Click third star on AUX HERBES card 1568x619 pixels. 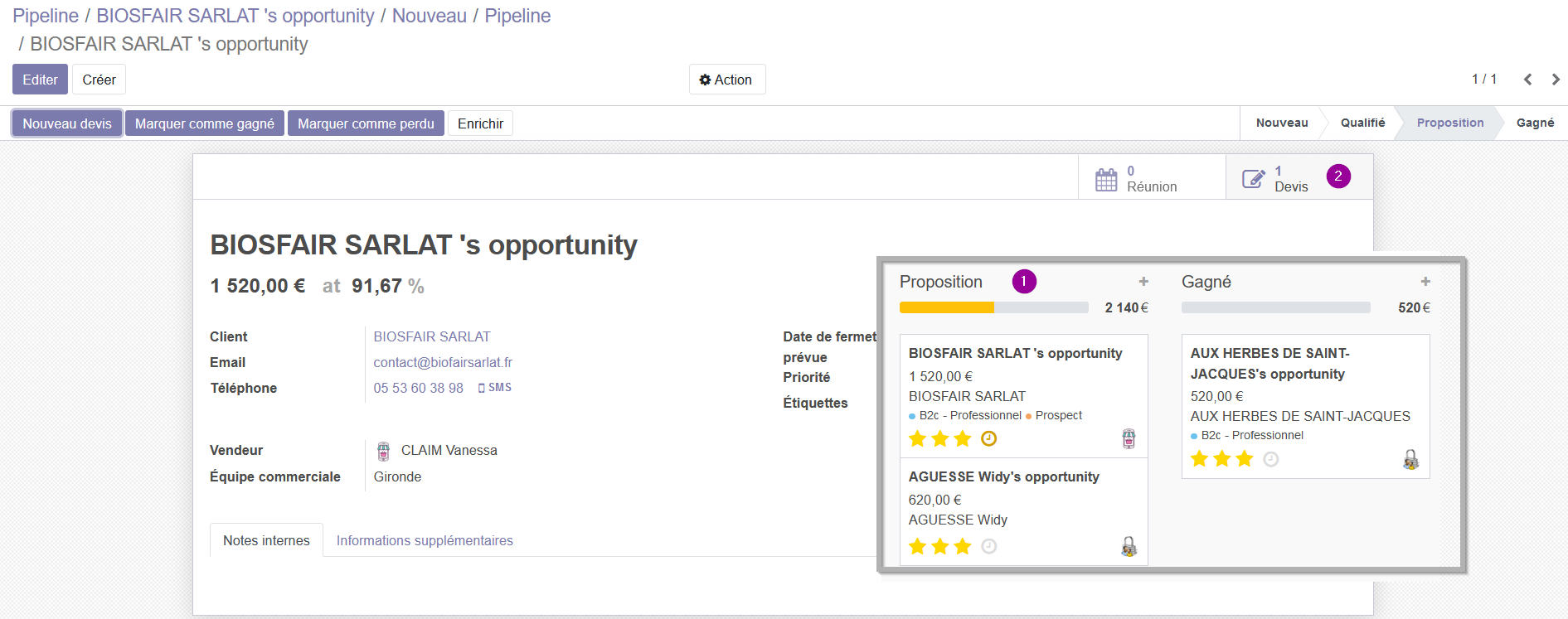pyautogui.click(x=1244, y=459)
